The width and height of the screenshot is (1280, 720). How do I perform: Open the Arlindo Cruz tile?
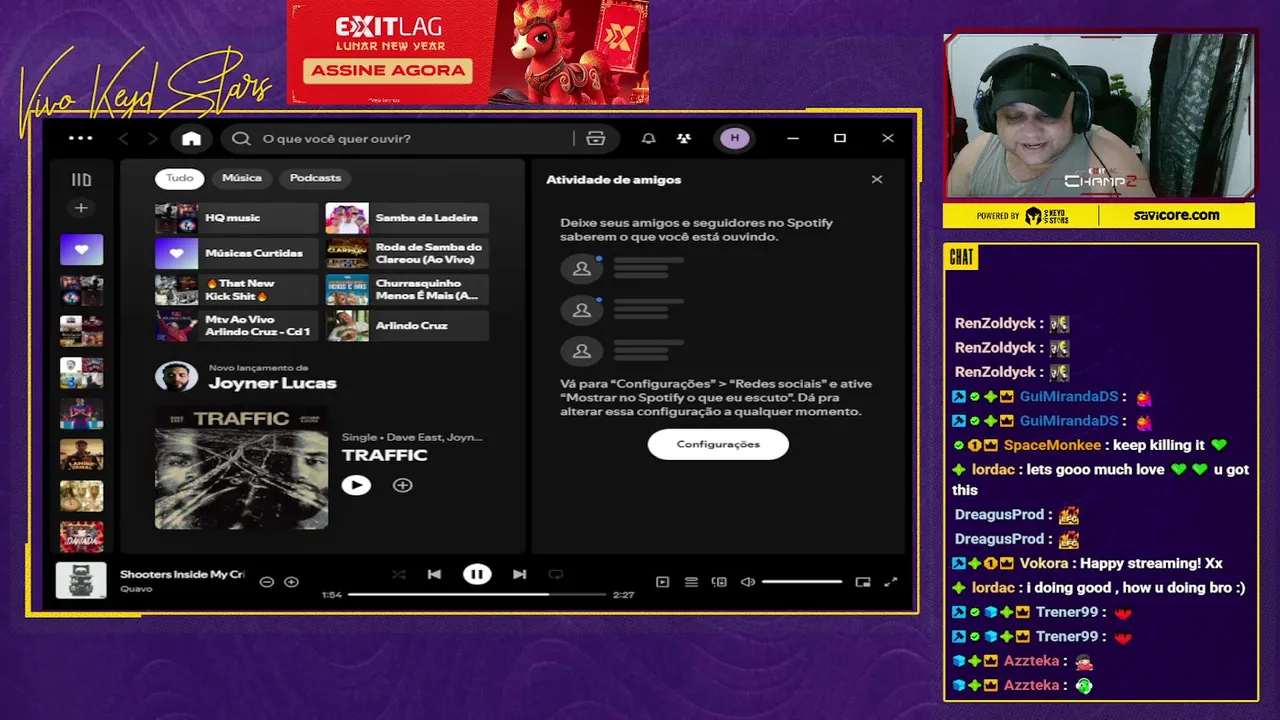pyautogui.click(x=407, y=326)
